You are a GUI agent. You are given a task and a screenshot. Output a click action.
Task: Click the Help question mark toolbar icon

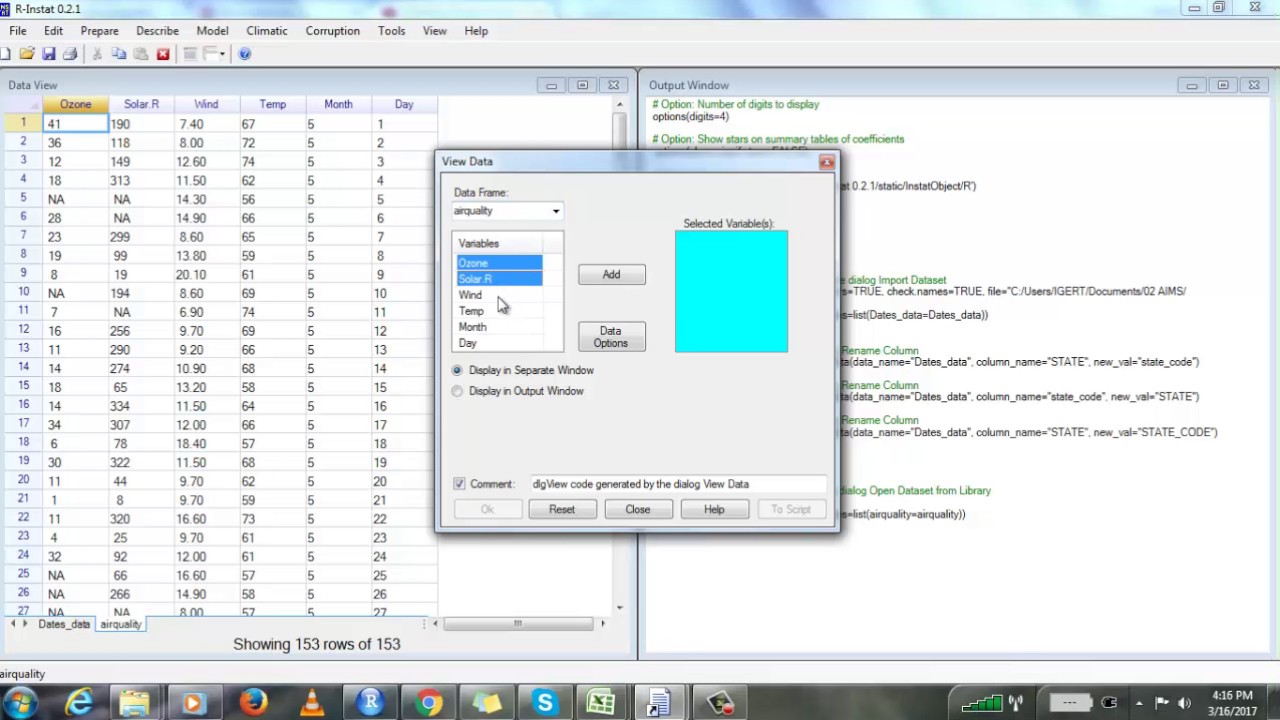tap(245, 54)
